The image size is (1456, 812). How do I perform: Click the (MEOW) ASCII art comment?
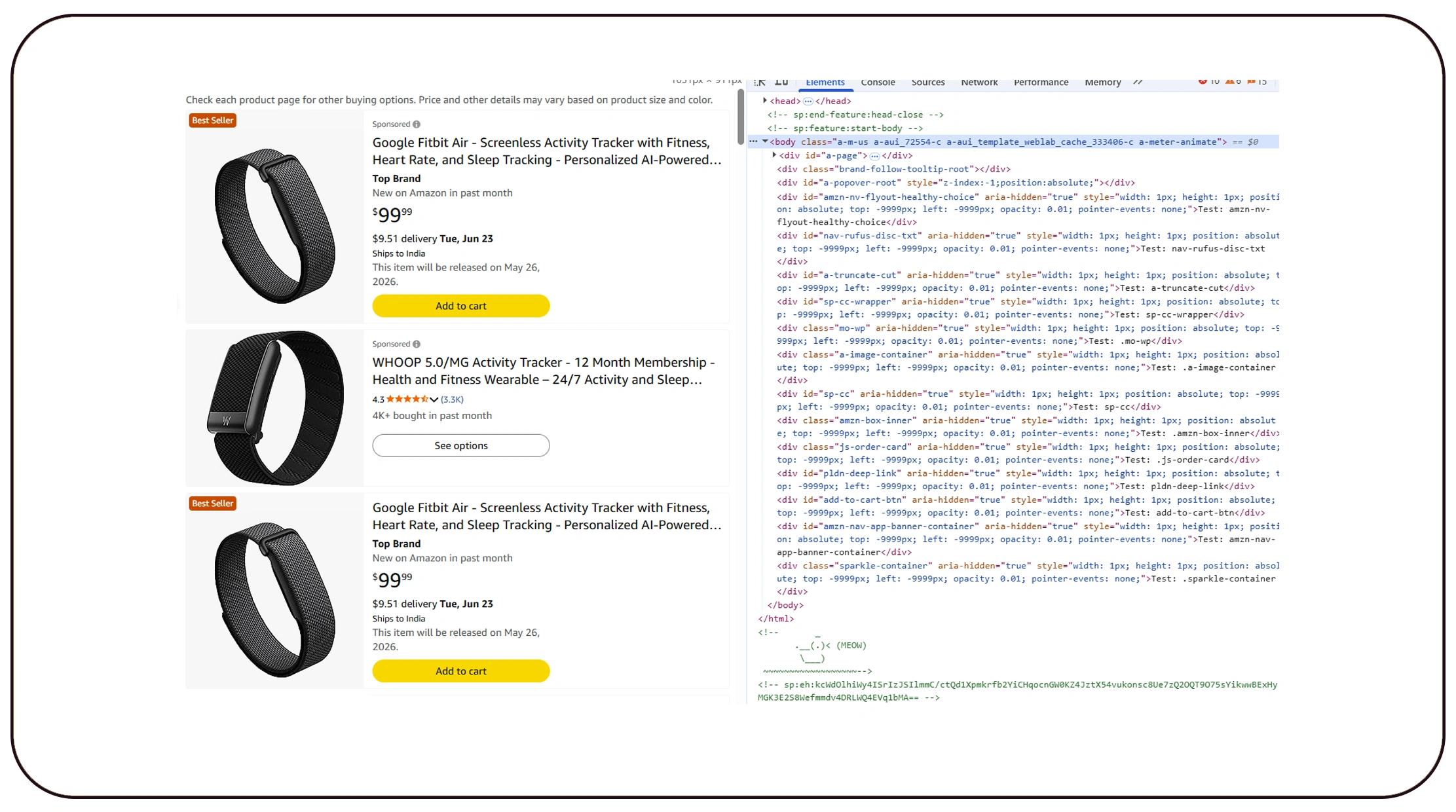(815, 652)
